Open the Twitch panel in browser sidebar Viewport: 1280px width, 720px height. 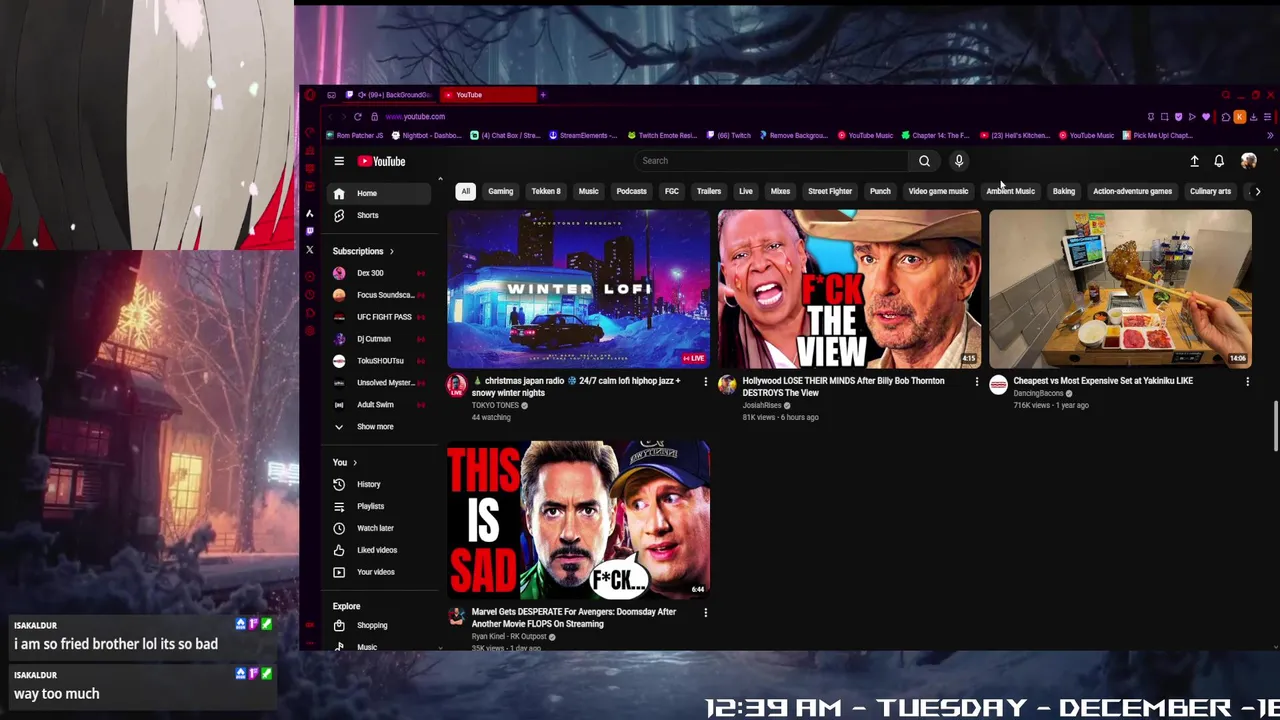click(309, 231)
